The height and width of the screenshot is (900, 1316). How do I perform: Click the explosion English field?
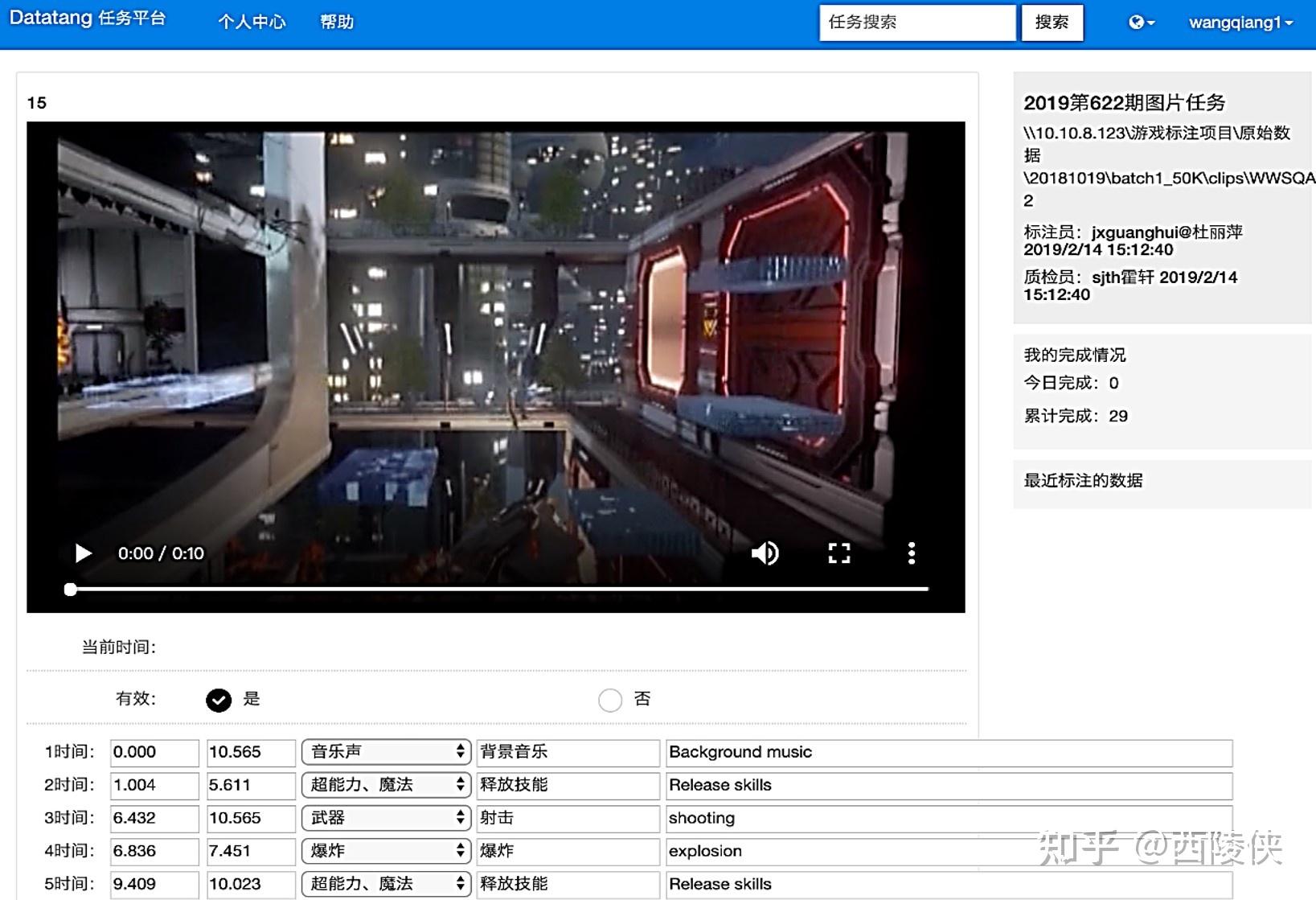click(x=949, y=852)
